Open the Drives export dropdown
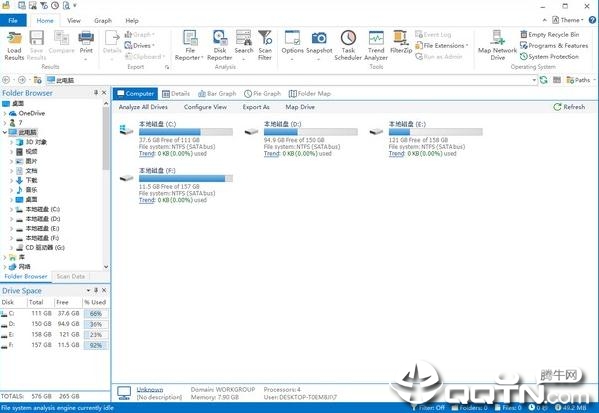Viewport: 599px width, 413px height. click(x=140, y=45)
